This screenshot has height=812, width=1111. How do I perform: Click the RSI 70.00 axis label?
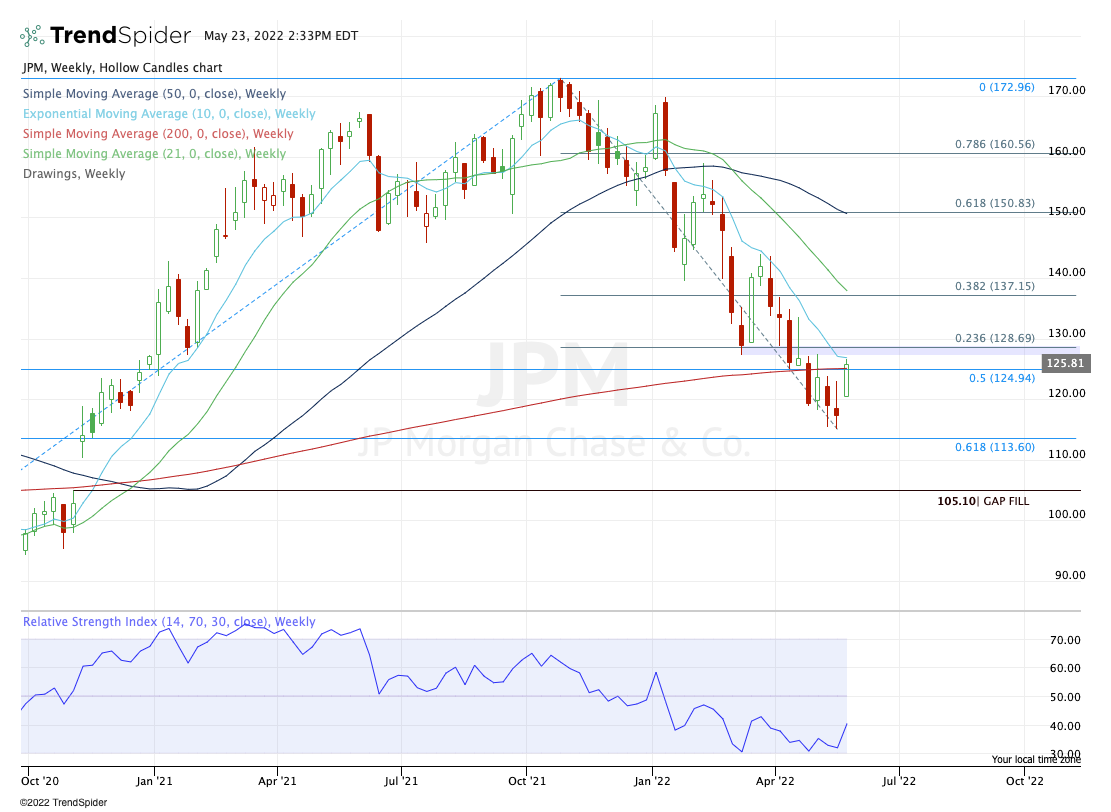coord(1065,640)
